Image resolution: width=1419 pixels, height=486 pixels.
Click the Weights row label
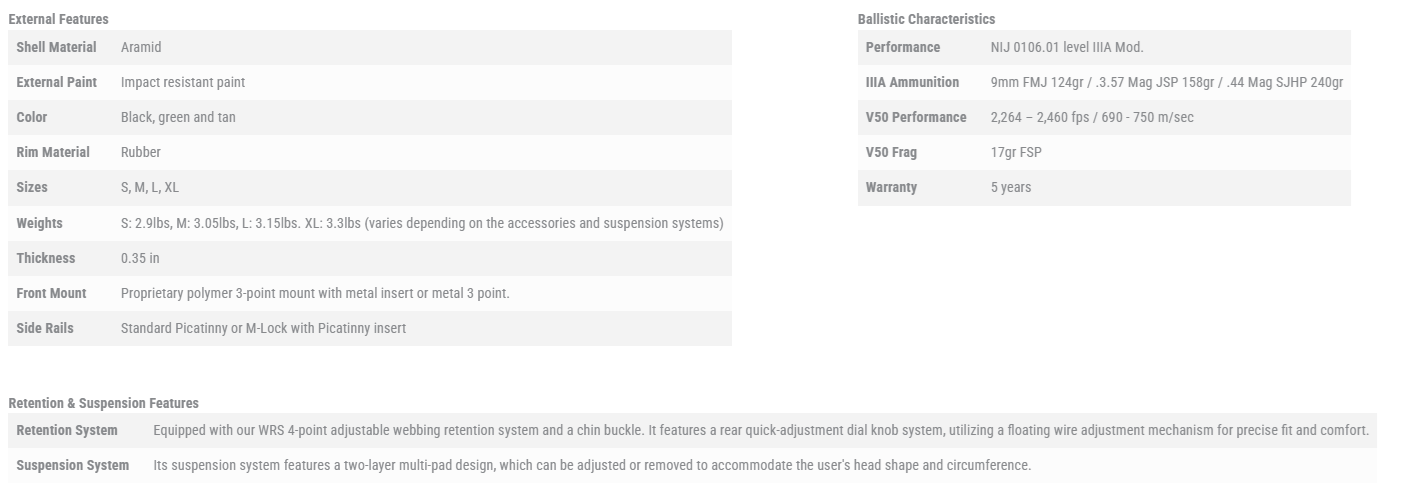click(39, 223)
